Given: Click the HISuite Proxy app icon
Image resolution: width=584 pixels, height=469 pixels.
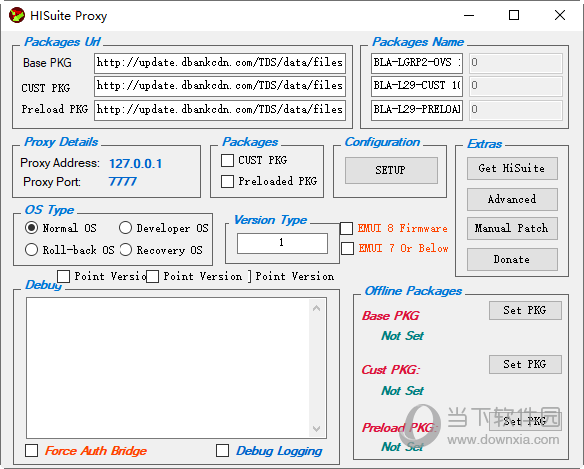Looking at the screenshot, I should point(17,15).
